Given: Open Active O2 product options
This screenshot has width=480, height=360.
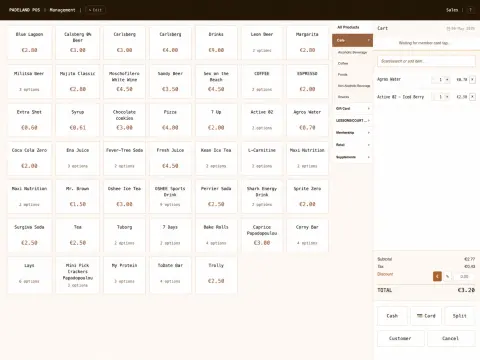Looking at the screenshot, I should point(262,120).
